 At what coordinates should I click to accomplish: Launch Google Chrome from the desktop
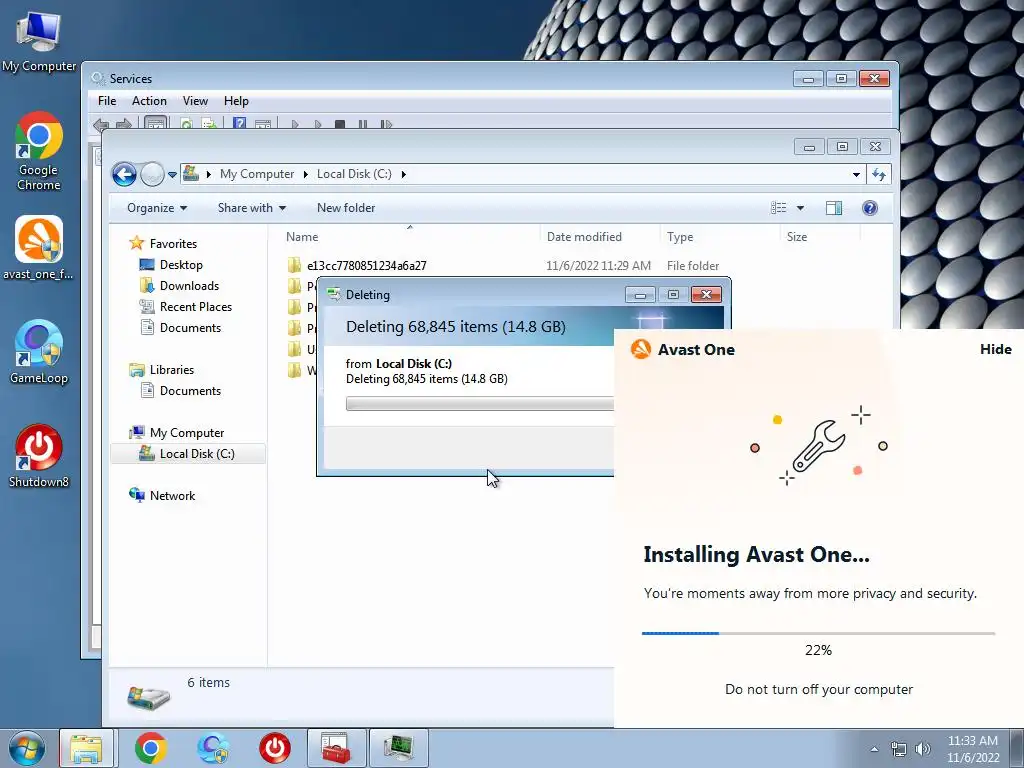click(x=39, y=151)
